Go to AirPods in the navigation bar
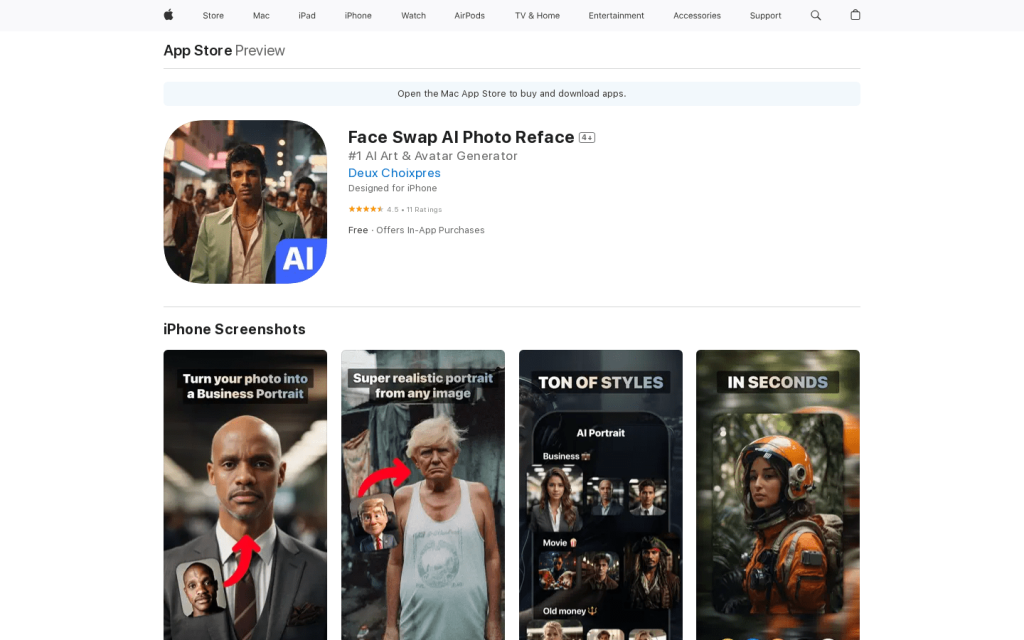 coord(470,15)
